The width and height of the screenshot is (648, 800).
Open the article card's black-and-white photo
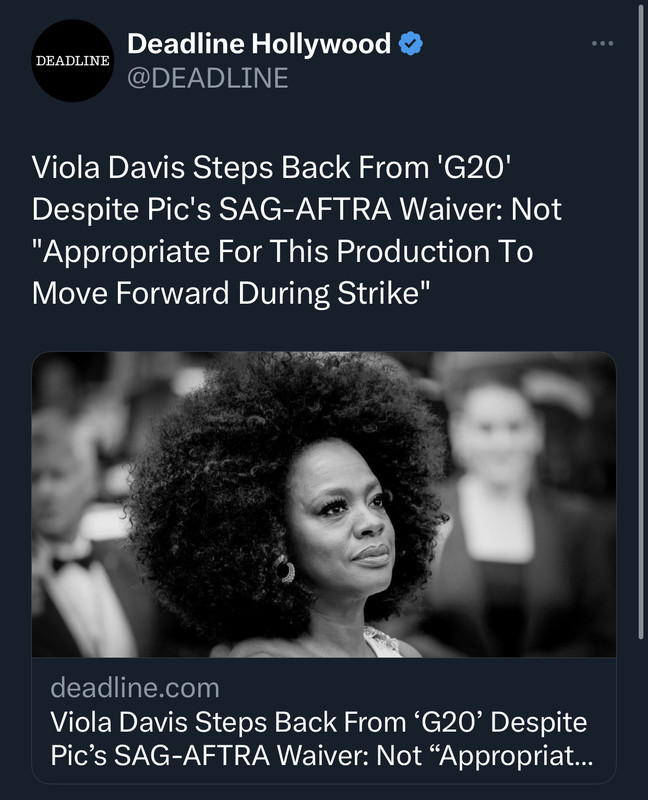(324, 504)
